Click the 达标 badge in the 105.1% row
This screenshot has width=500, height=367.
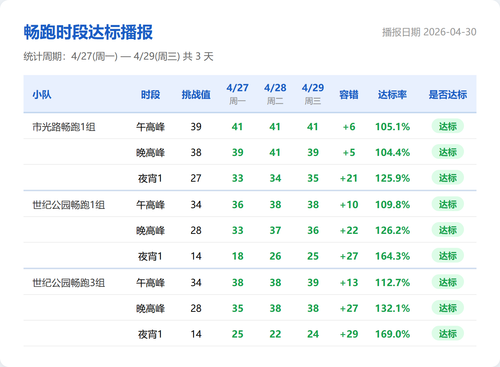coord(448,126)
